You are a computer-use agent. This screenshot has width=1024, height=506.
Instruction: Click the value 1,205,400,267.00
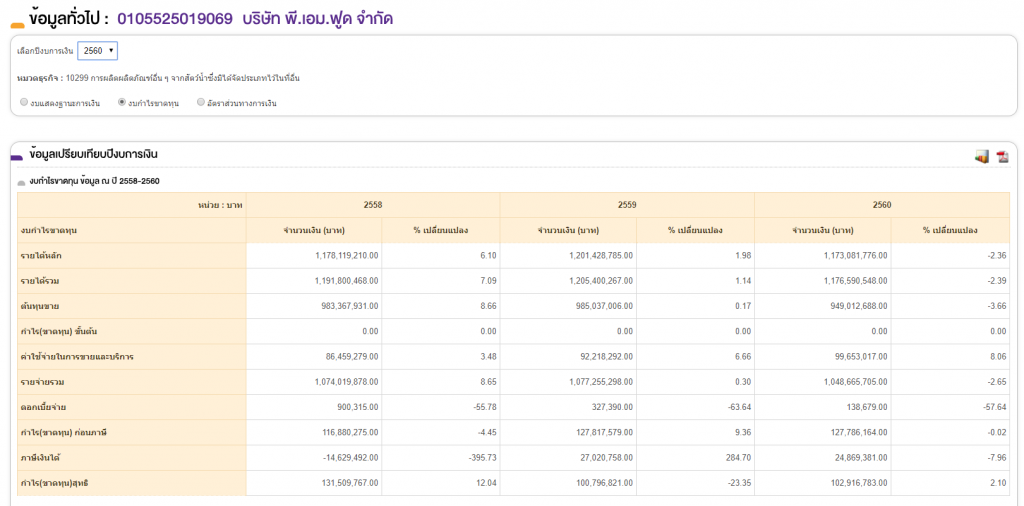coord(601,281)
